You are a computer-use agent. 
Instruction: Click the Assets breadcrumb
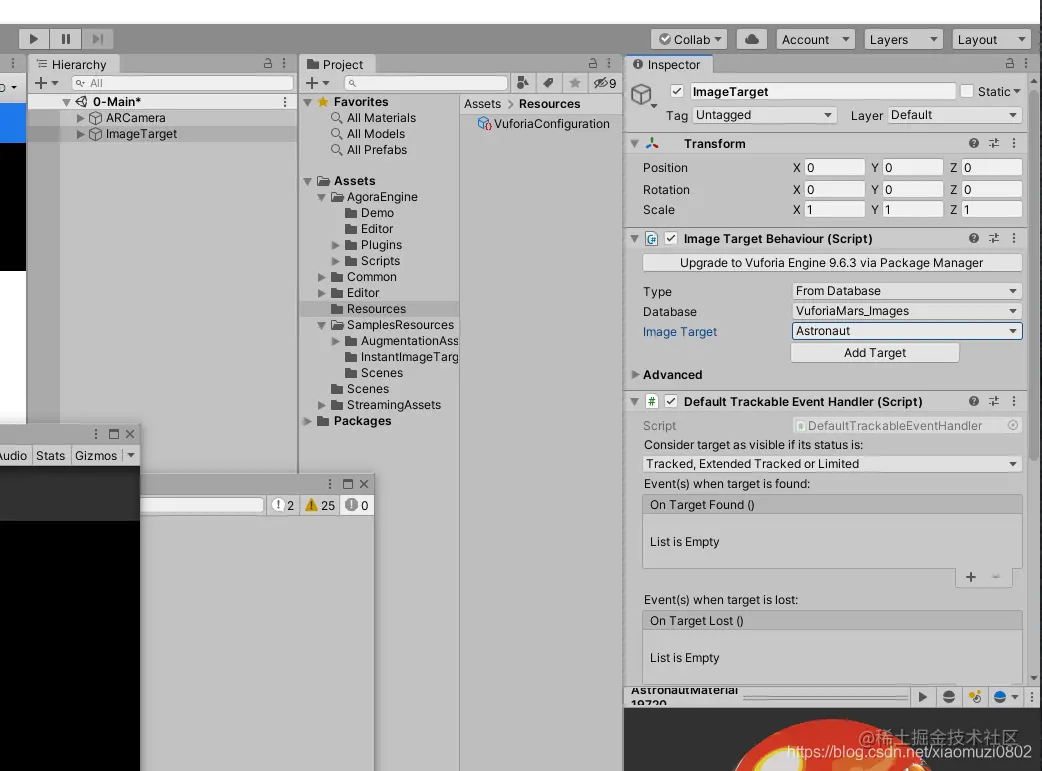pyautogui.click(x=482, y=104)
